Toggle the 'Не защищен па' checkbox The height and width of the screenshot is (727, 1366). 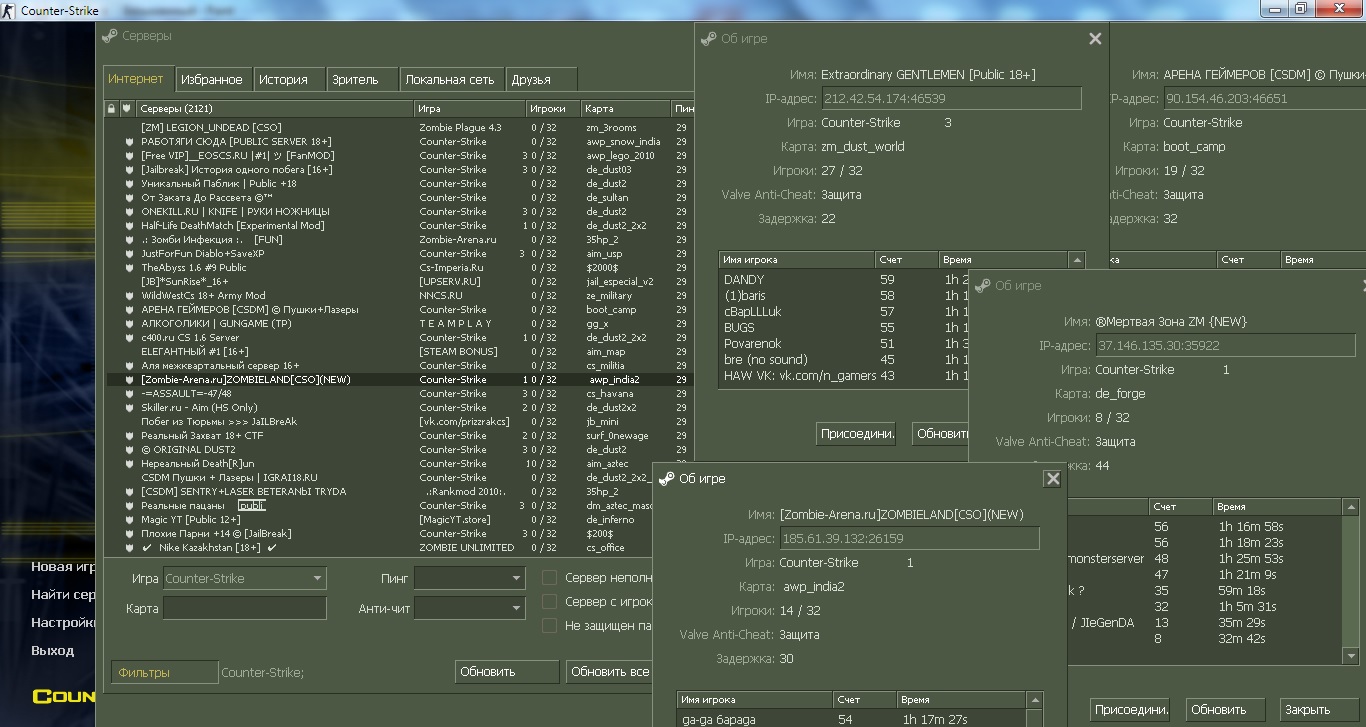click(549, 626)
